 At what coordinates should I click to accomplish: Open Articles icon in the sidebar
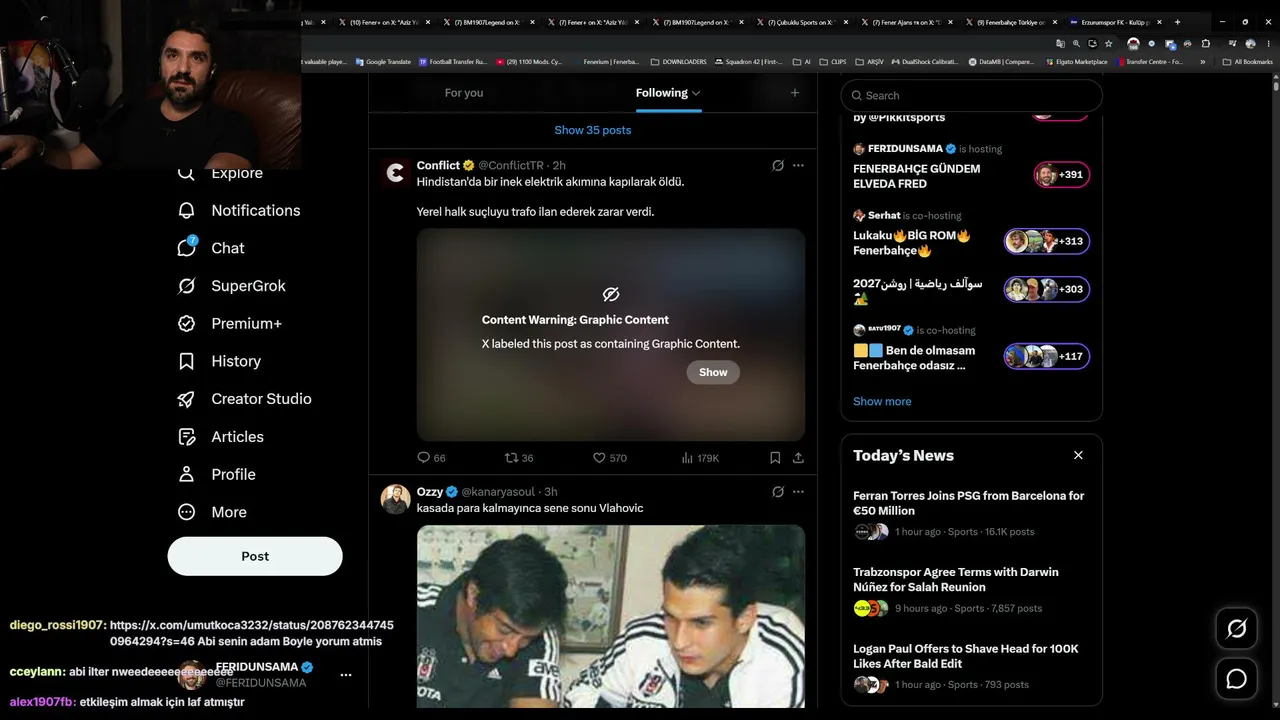click(x=186, y=437)
